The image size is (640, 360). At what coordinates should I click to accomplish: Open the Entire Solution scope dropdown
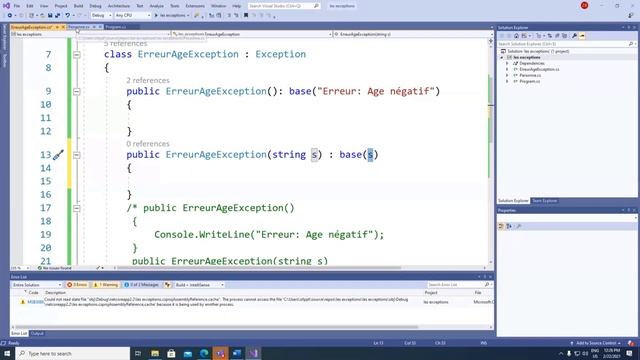pos(36,284)
